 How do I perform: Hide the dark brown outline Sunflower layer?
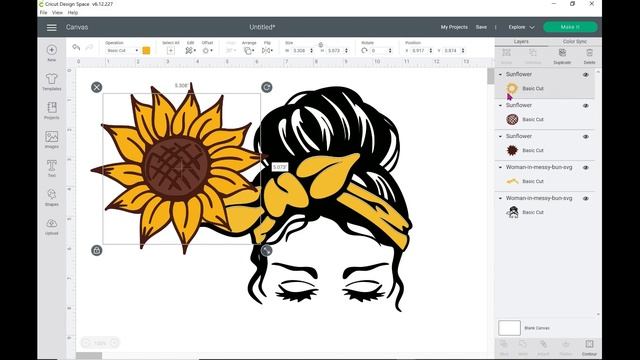(586, 137)
